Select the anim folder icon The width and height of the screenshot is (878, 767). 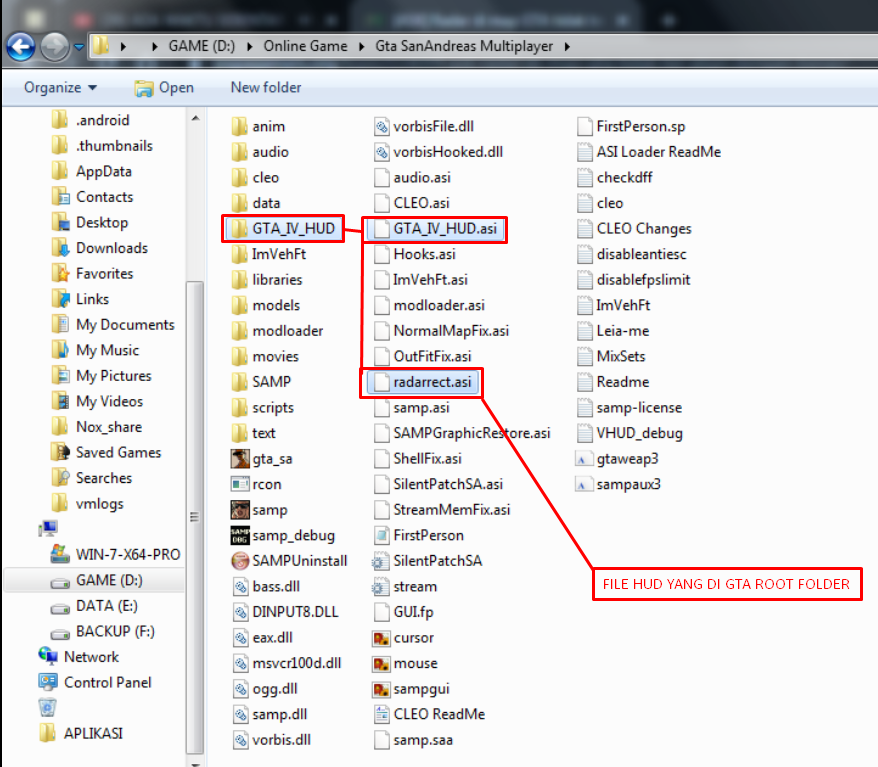(239, 126)
